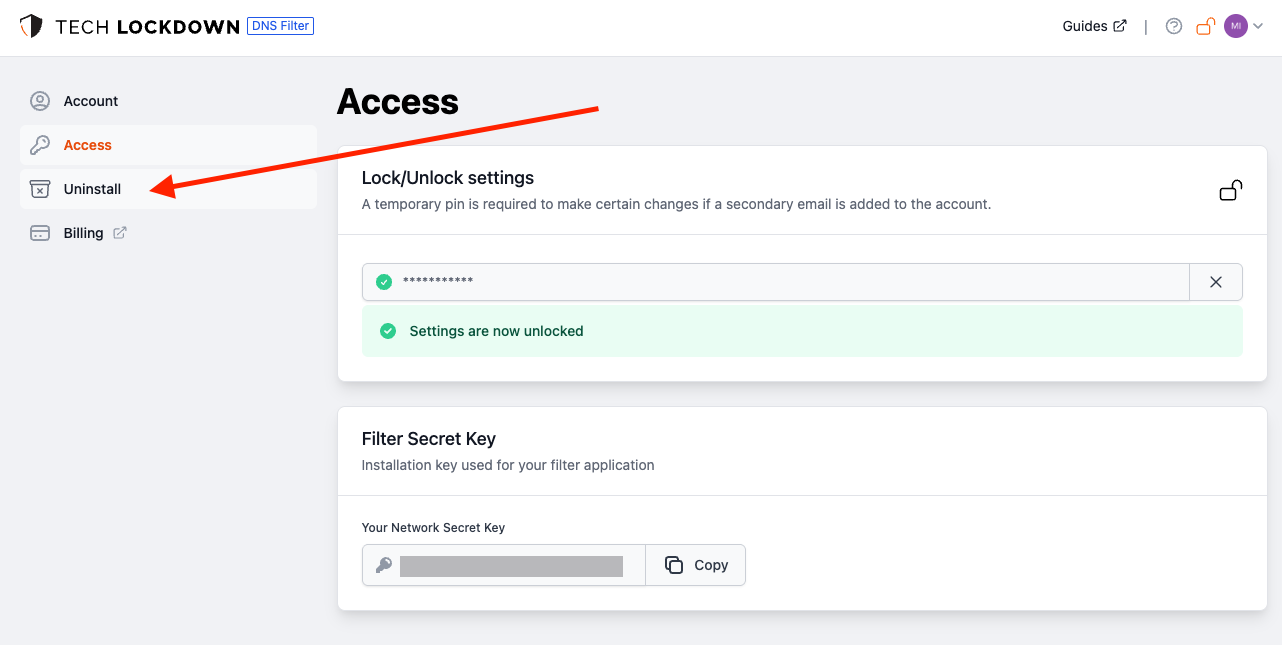This screenshot has width=1282, height=645.
Task: Click the help question mark icon
Action: click(1174, 27)
